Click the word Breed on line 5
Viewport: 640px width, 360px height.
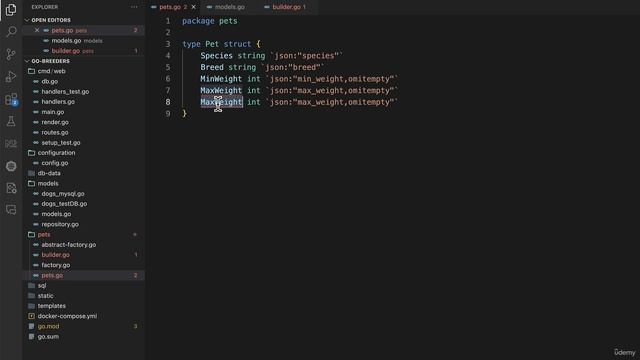[212, 67]
